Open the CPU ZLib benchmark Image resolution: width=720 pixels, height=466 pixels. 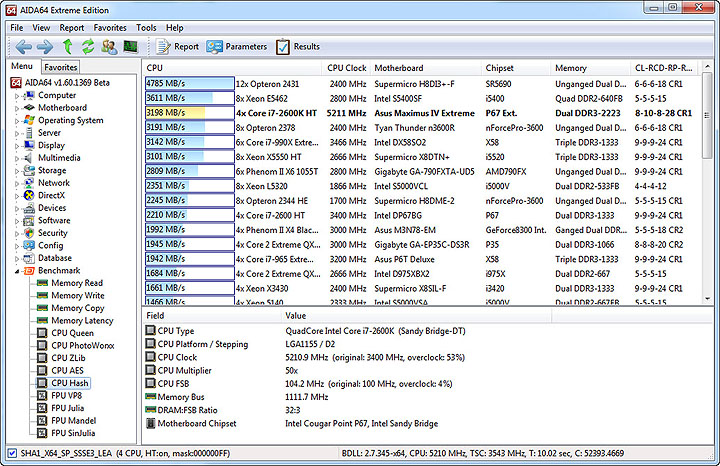click(61, 358)
